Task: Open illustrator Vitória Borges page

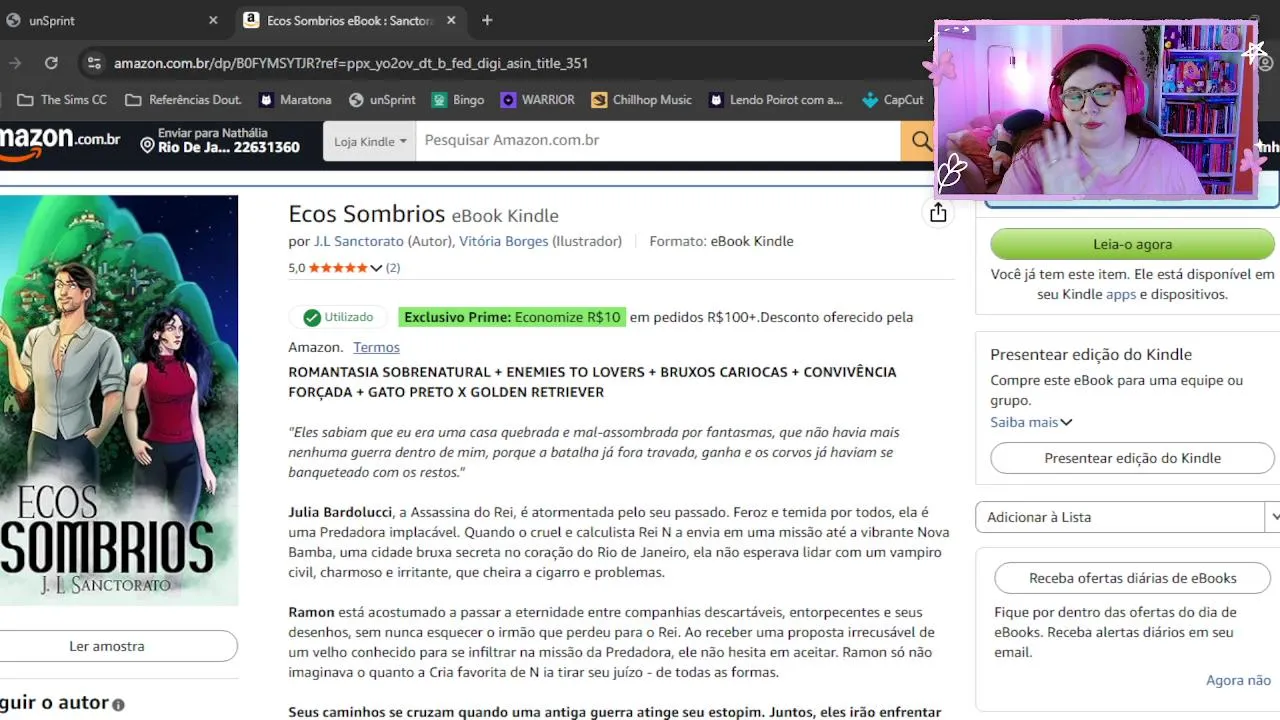Action: pos(503,241)
